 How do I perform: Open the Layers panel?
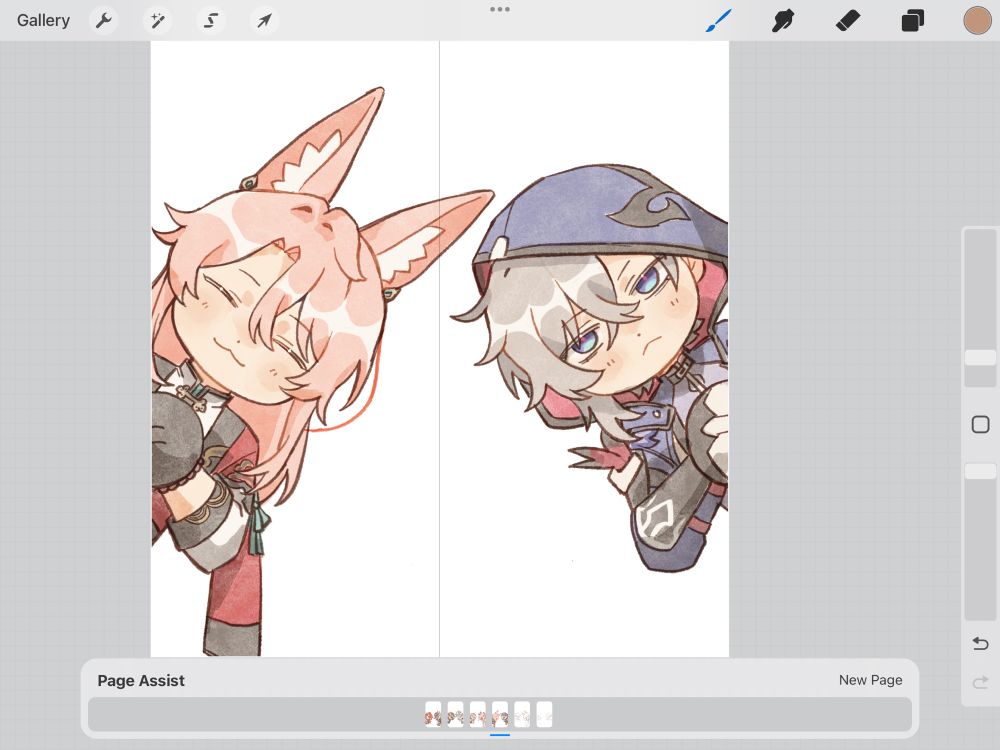(x=913, y=20)
